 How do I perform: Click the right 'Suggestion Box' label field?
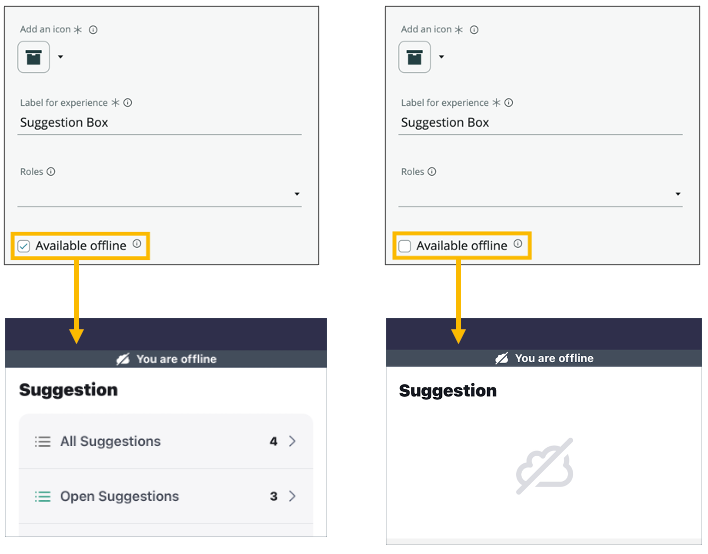(540, 123)
